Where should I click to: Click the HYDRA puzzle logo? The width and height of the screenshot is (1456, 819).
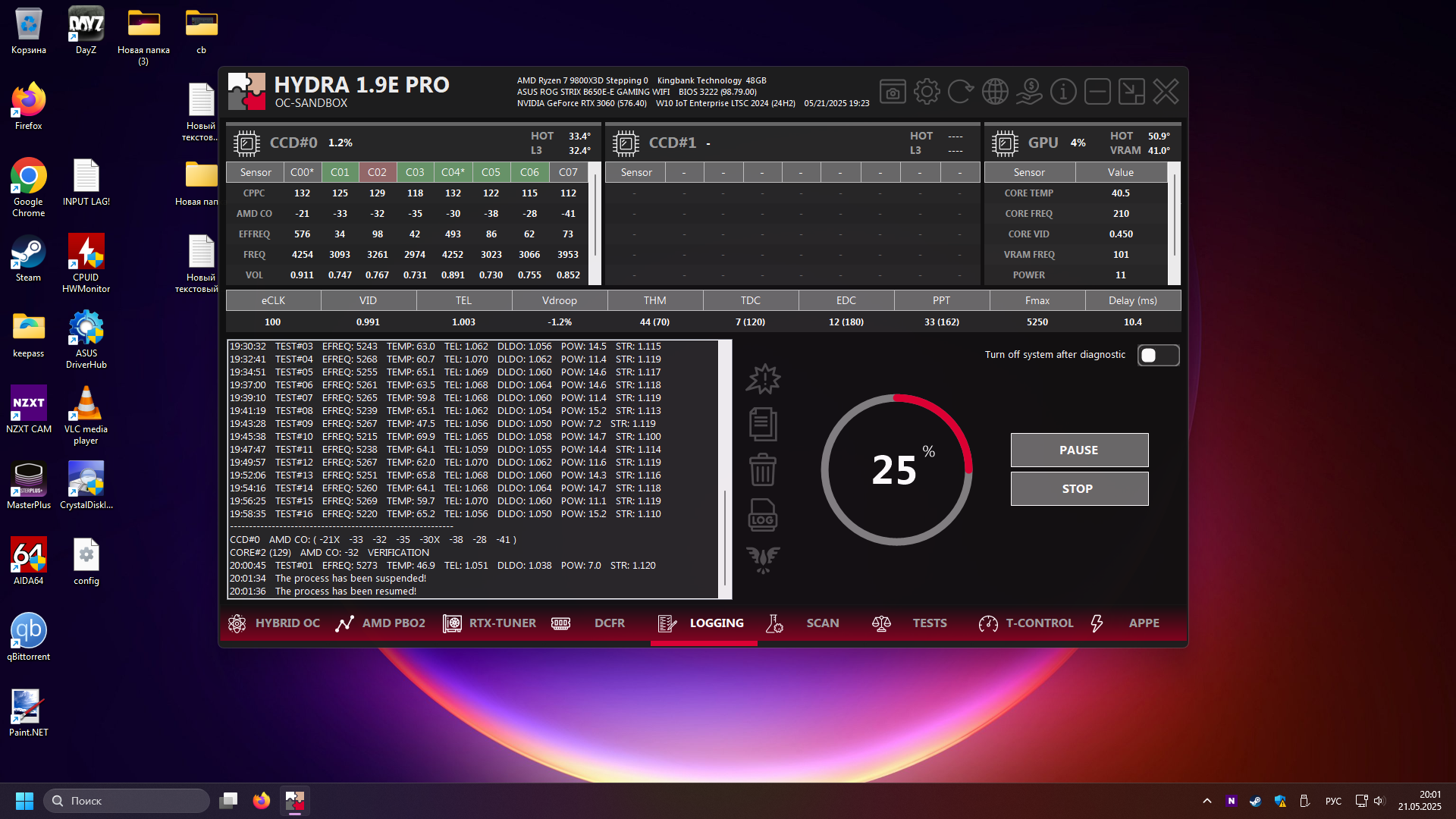(x=246, y=92)
